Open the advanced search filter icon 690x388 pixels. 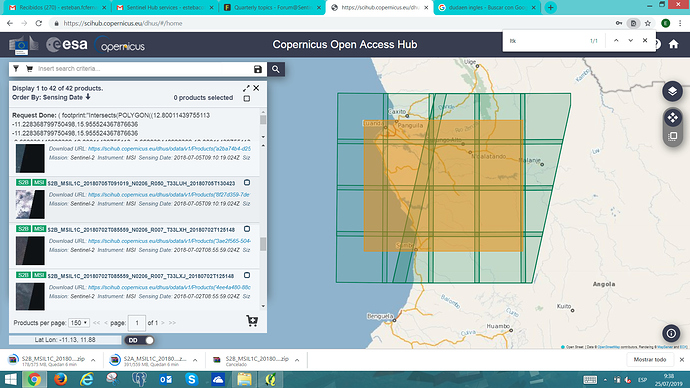[16, 69]
